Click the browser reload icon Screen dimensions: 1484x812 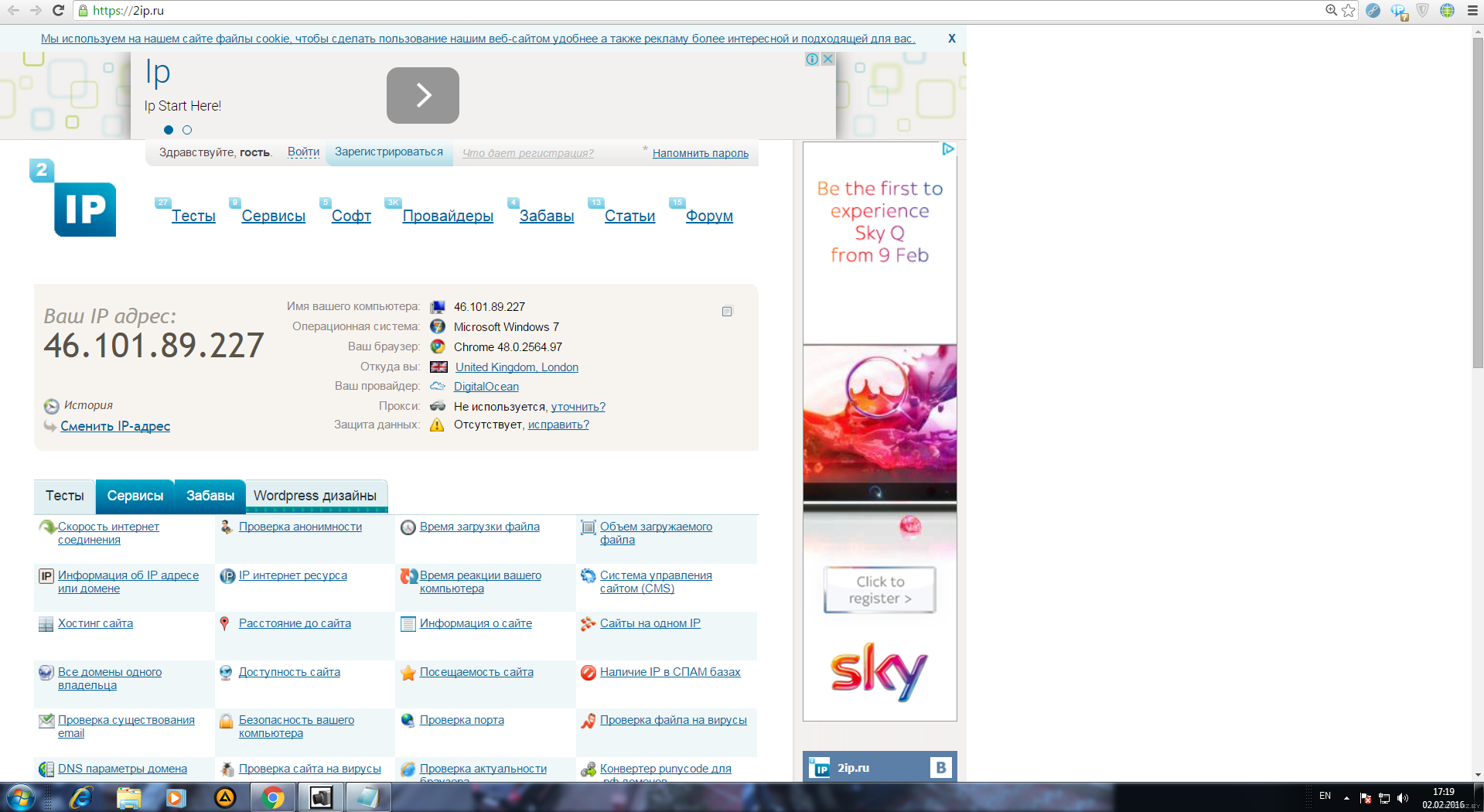click(x=58, y=10)
